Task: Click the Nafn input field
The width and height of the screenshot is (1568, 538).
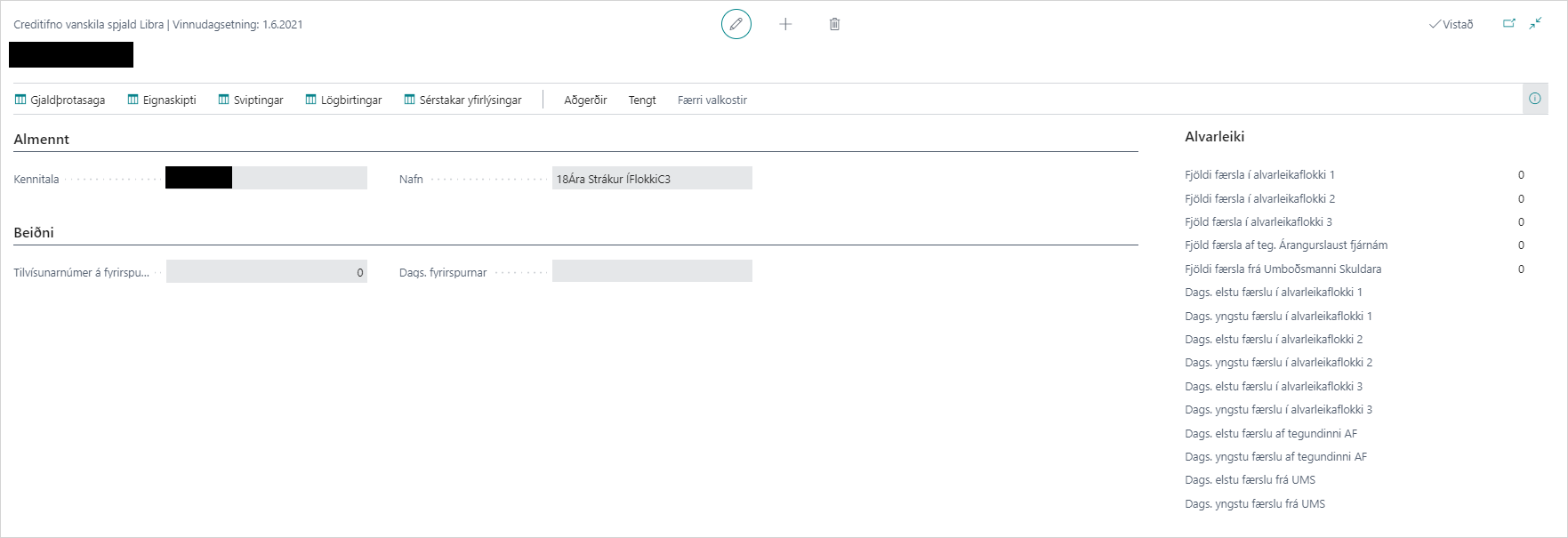Action: [x=651, y=179]
